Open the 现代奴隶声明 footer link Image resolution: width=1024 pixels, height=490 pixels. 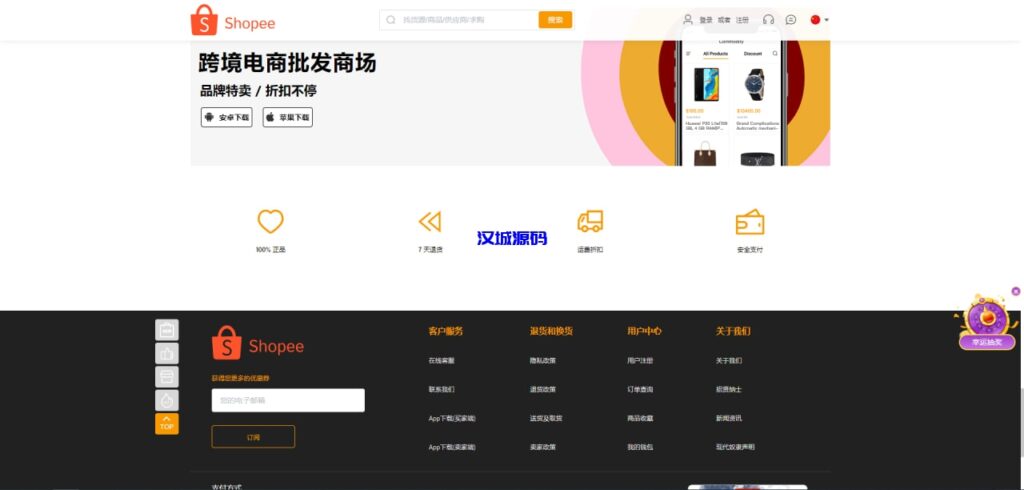tap(735, 447)
